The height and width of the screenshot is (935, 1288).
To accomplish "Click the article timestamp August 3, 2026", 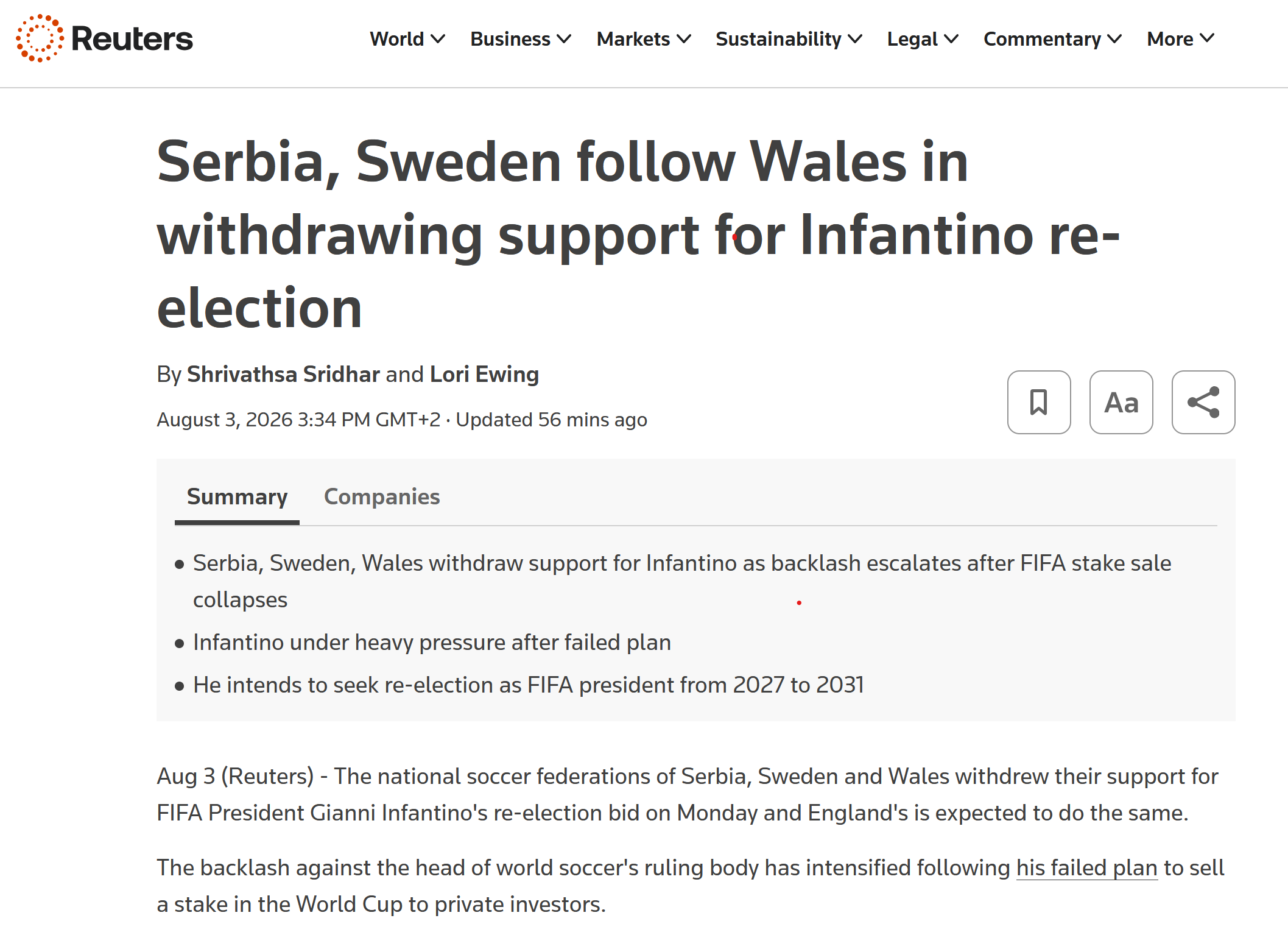I will (x=298, y=420).
